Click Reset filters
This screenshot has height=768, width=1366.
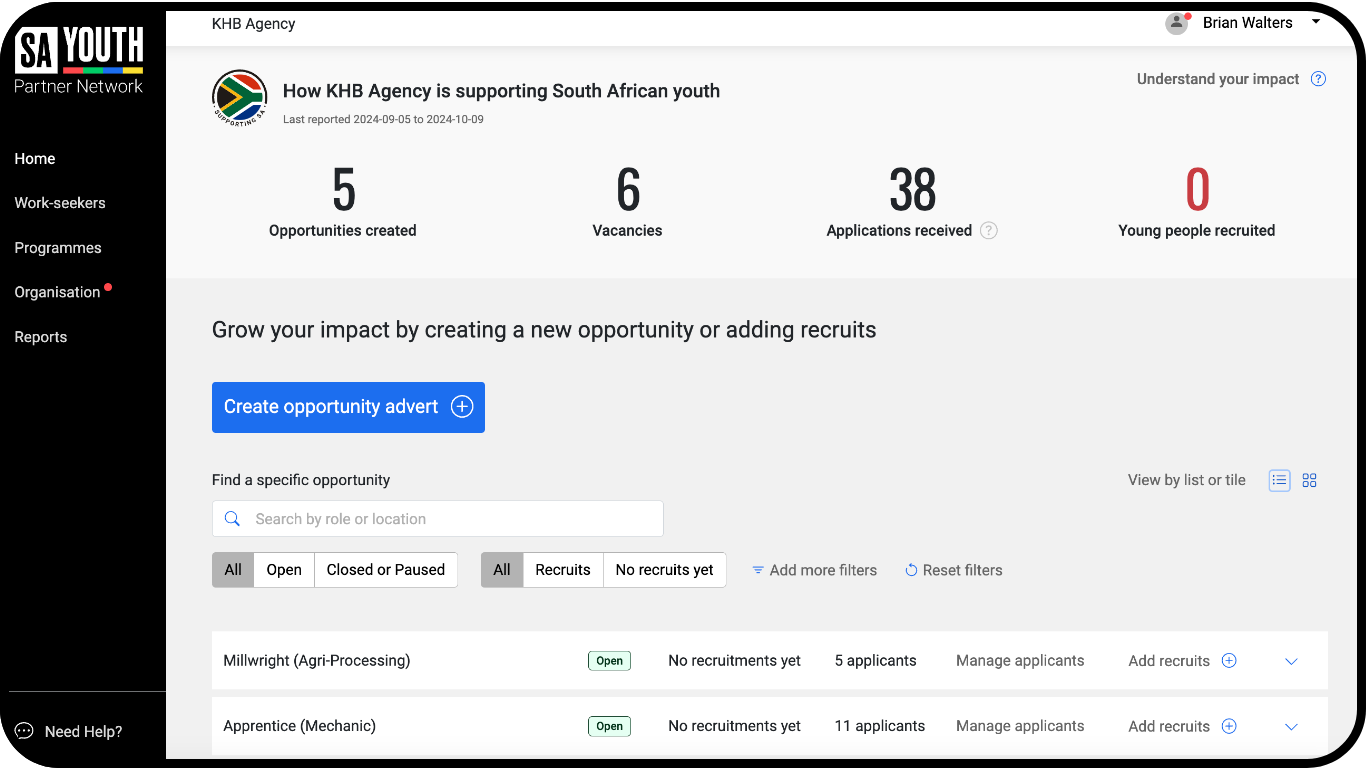click(962, 570)
